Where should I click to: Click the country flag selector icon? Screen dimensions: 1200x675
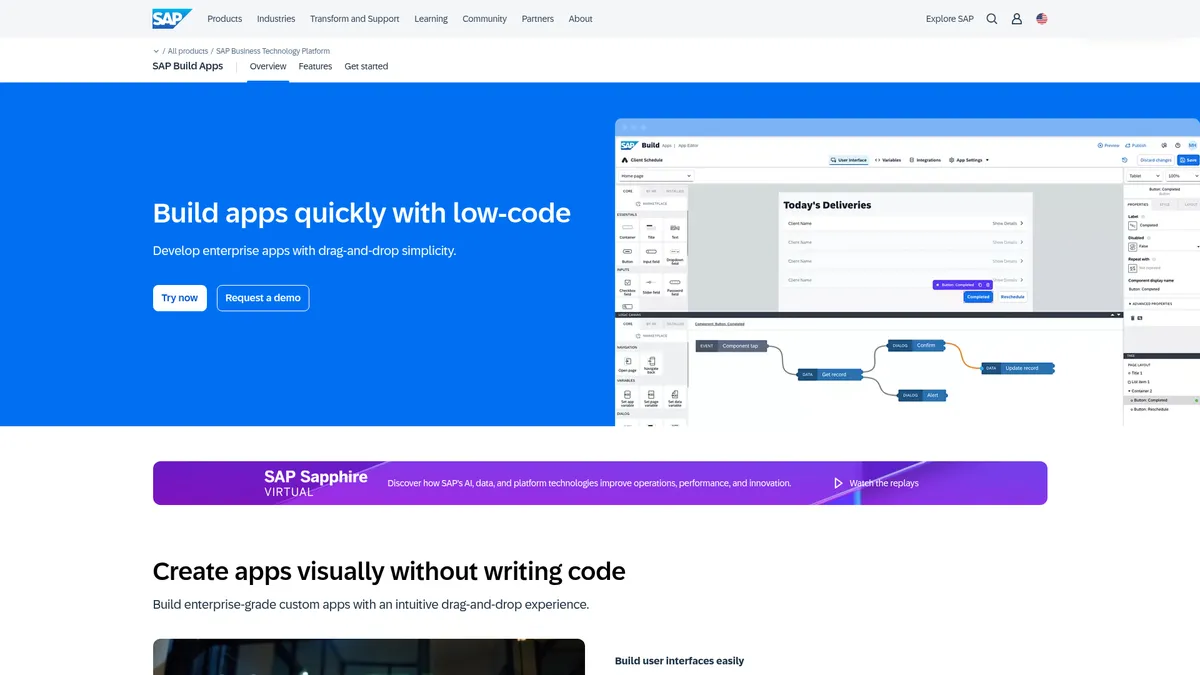[1042, 19]
